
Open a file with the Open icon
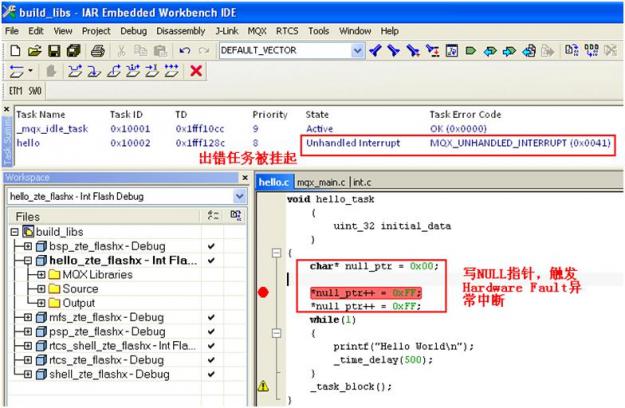(35, 51)
